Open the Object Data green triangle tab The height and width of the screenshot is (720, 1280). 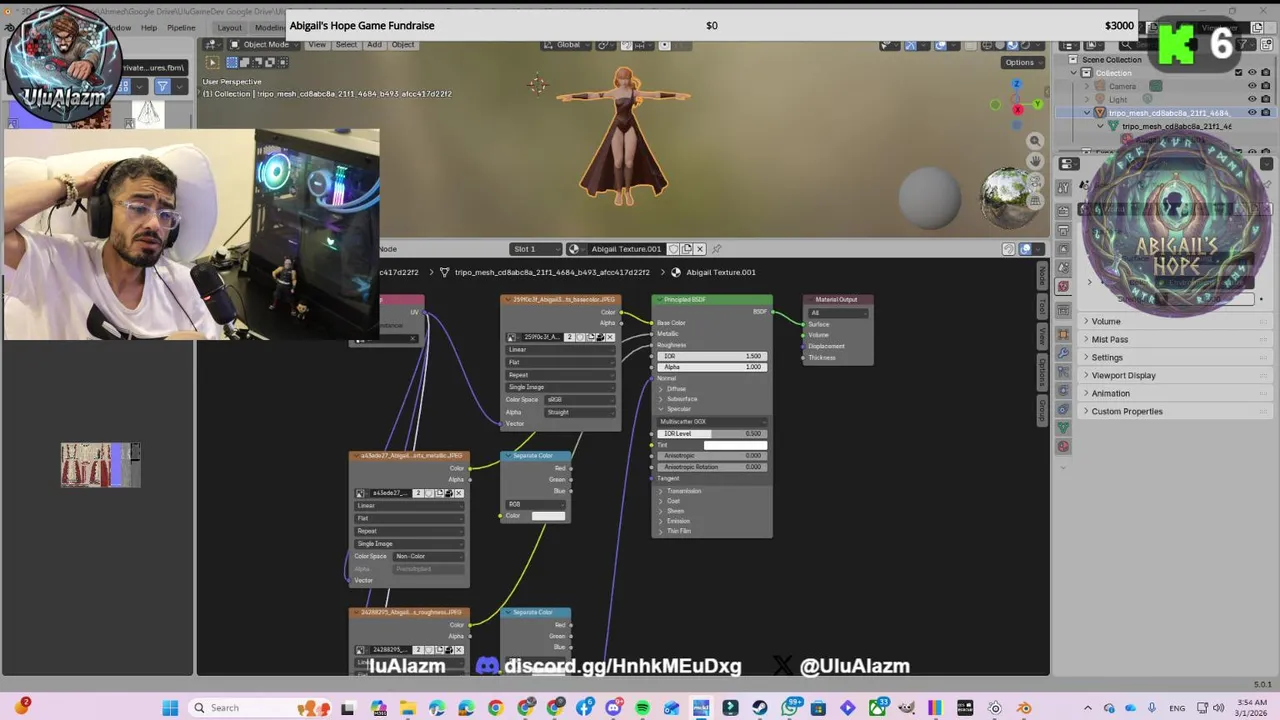point(1064,427)
